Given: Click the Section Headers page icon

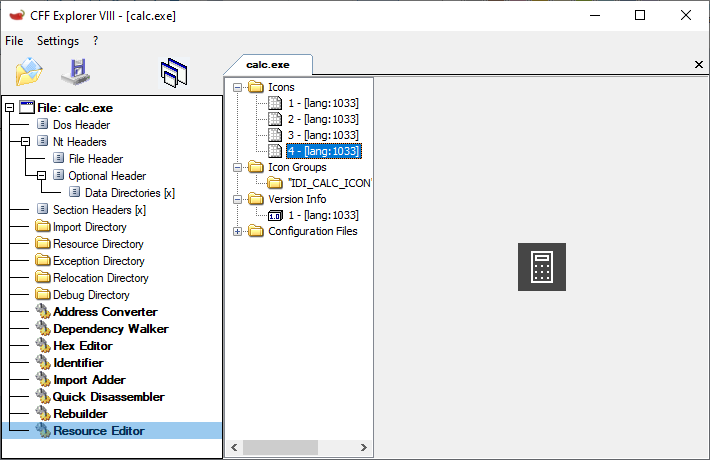Looking at the screenshot, I should tap(42, 209).
